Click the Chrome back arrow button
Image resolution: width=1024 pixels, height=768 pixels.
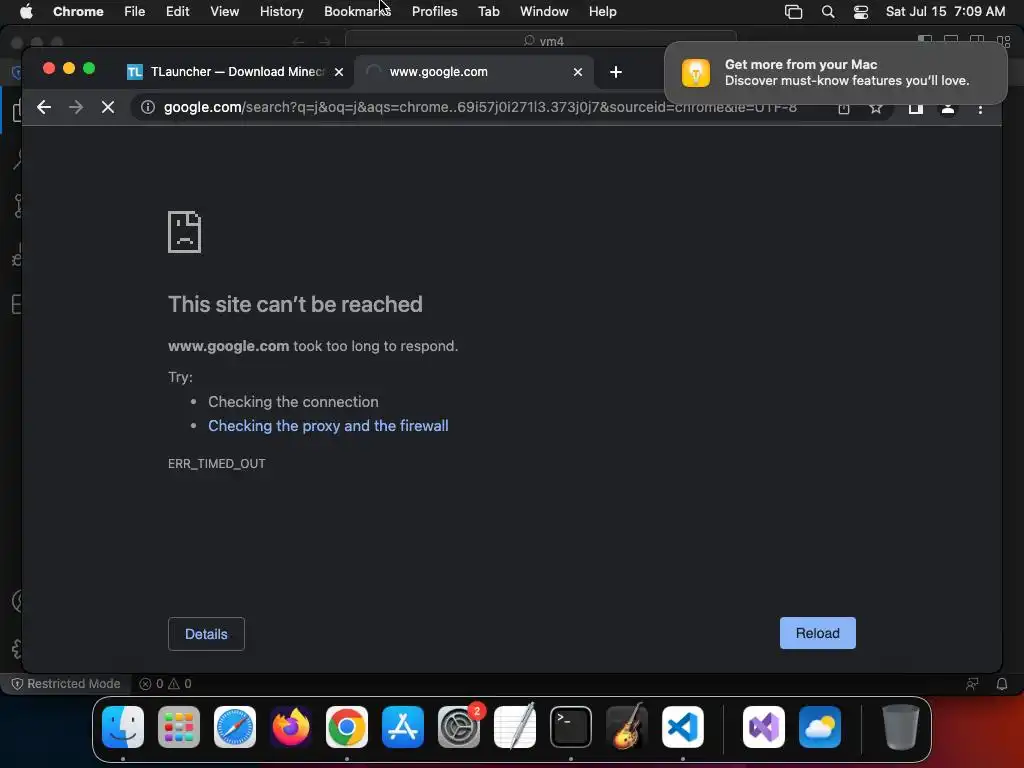click(x=44, y=107)
